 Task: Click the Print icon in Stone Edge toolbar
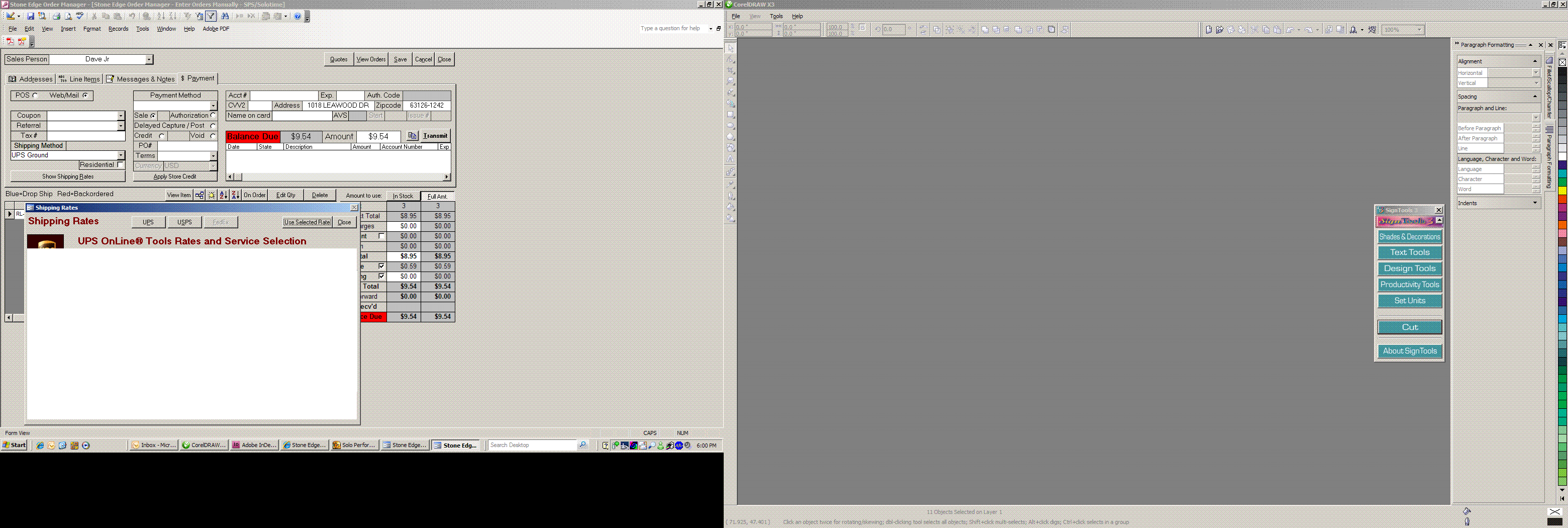56,17
